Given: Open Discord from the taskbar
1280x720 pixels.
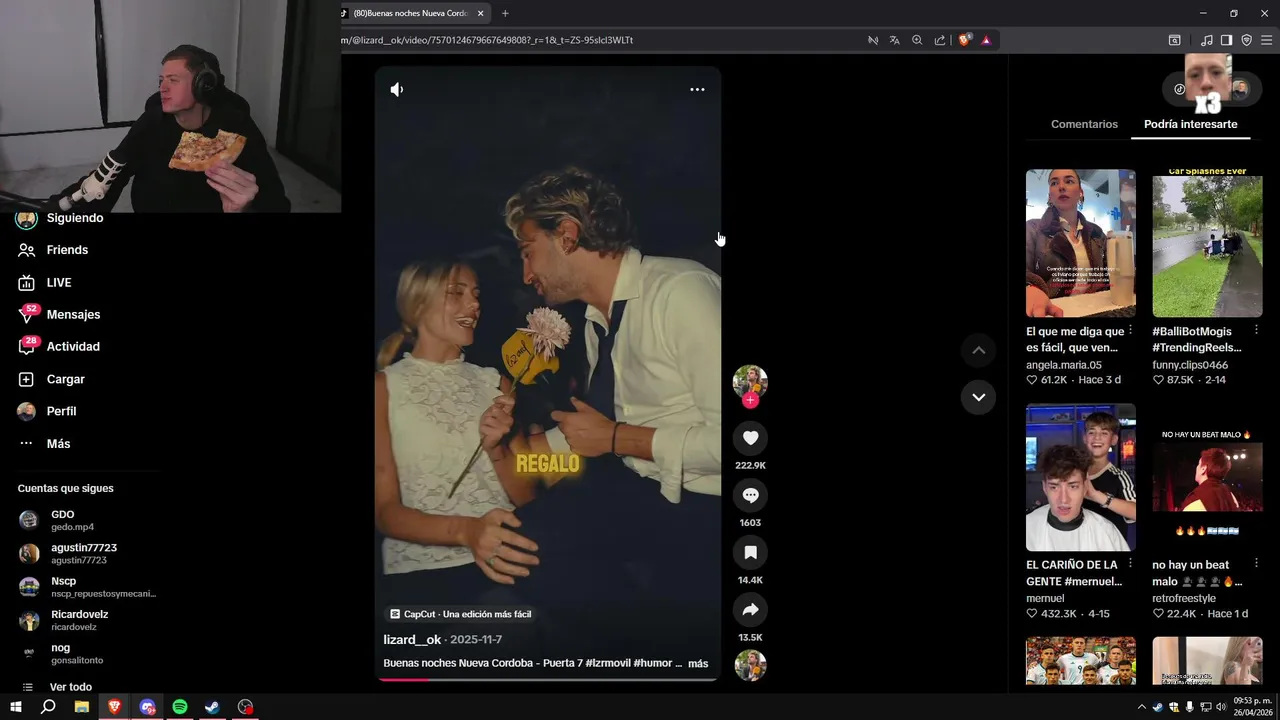Looking at the screenshot, I should [x=147, y=707].
